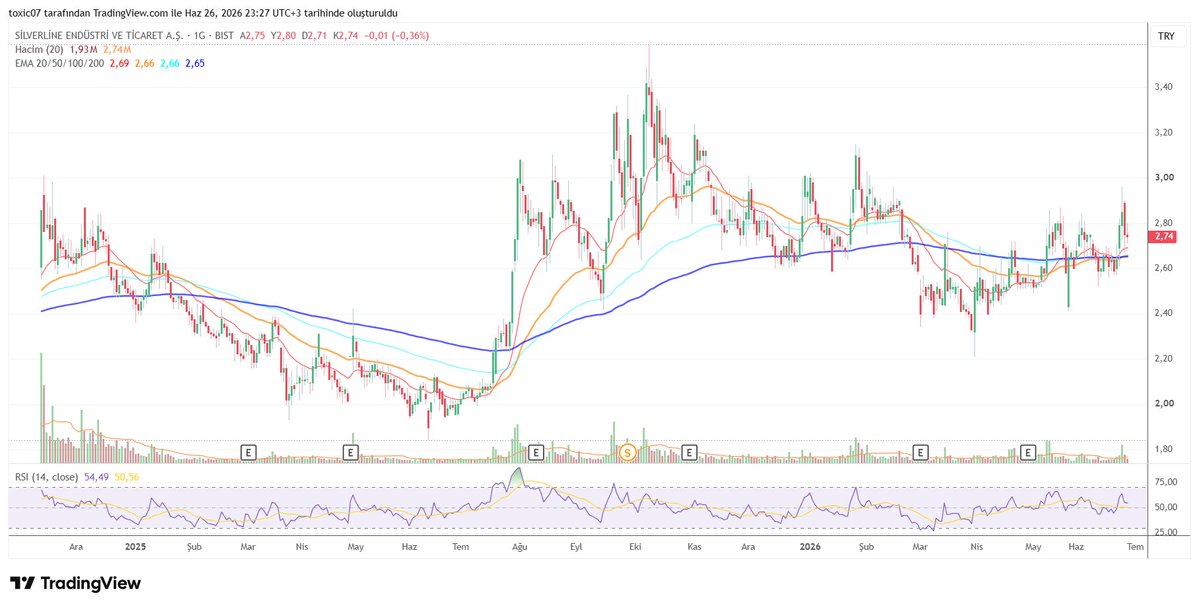The image size is (1199, 608).
Task: Click the red current price label 2,74
Action: pos(1164,237)
